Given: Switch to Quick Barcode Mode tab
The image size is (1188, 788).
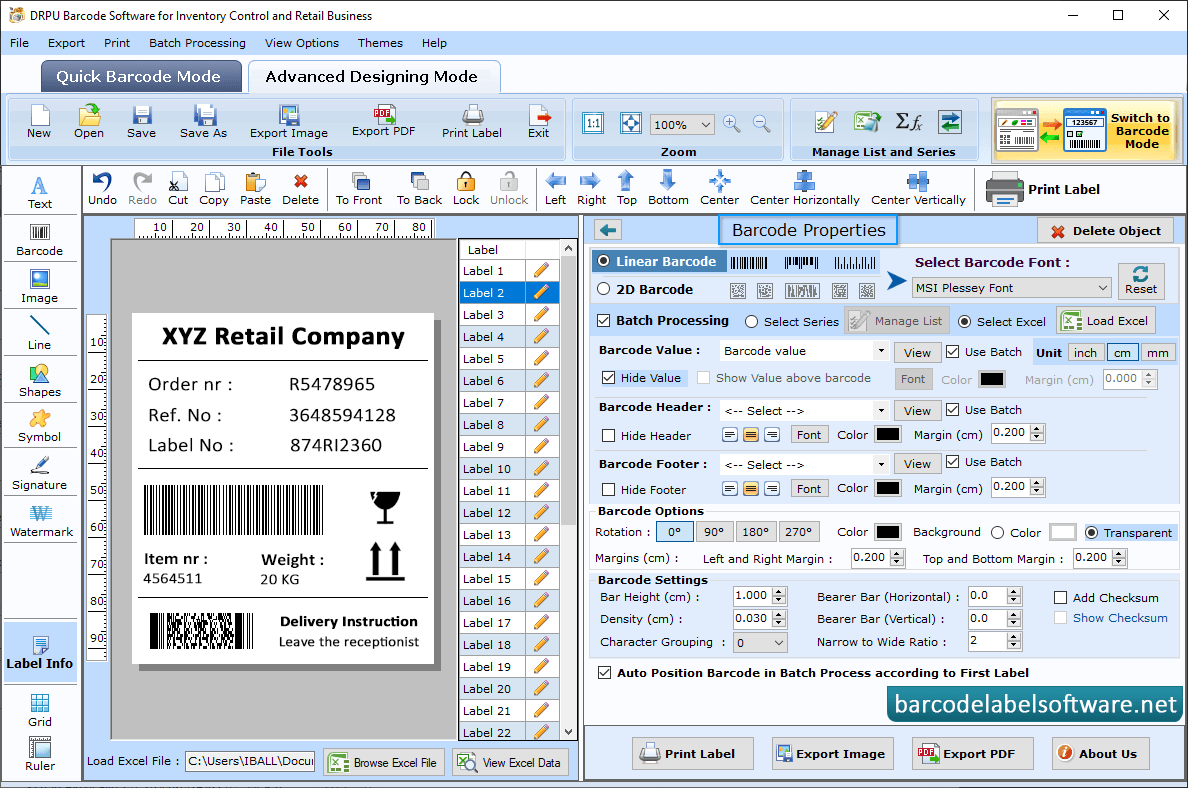Looking at the screenshot, I should [139, 77].
